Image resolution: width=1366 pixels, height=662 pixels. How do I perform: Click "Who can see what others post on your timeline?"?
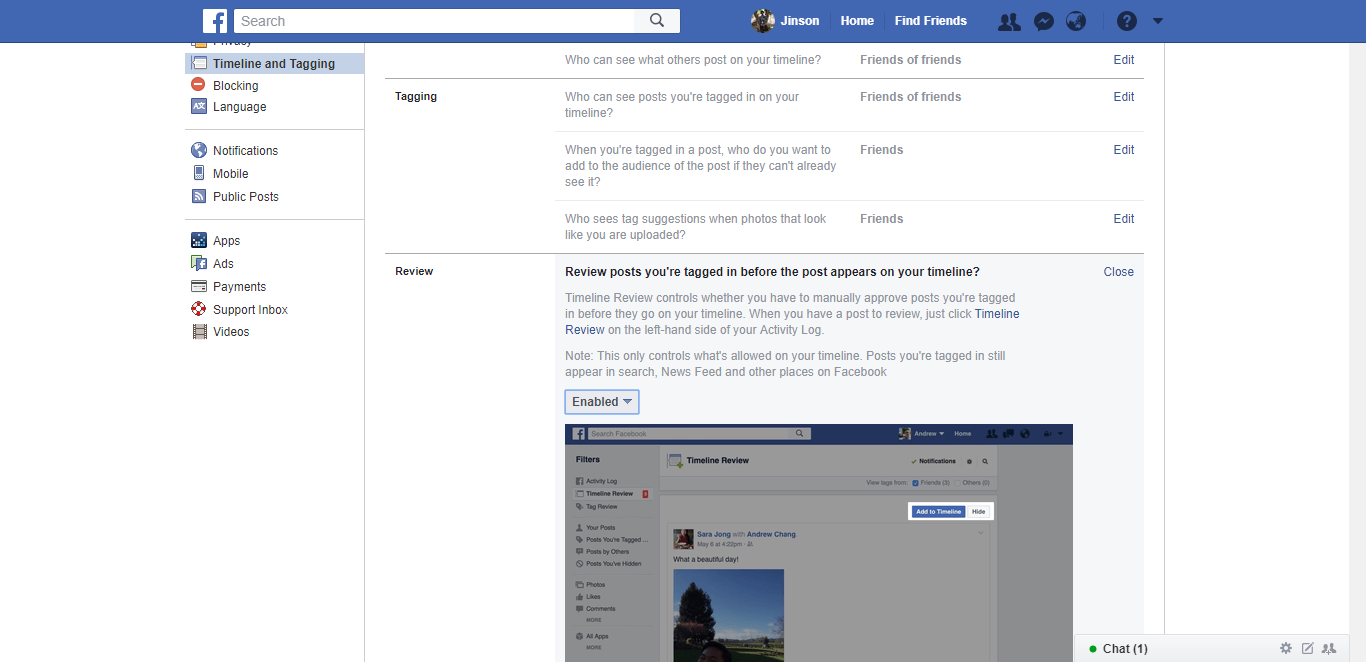click(x=693, y=60)
